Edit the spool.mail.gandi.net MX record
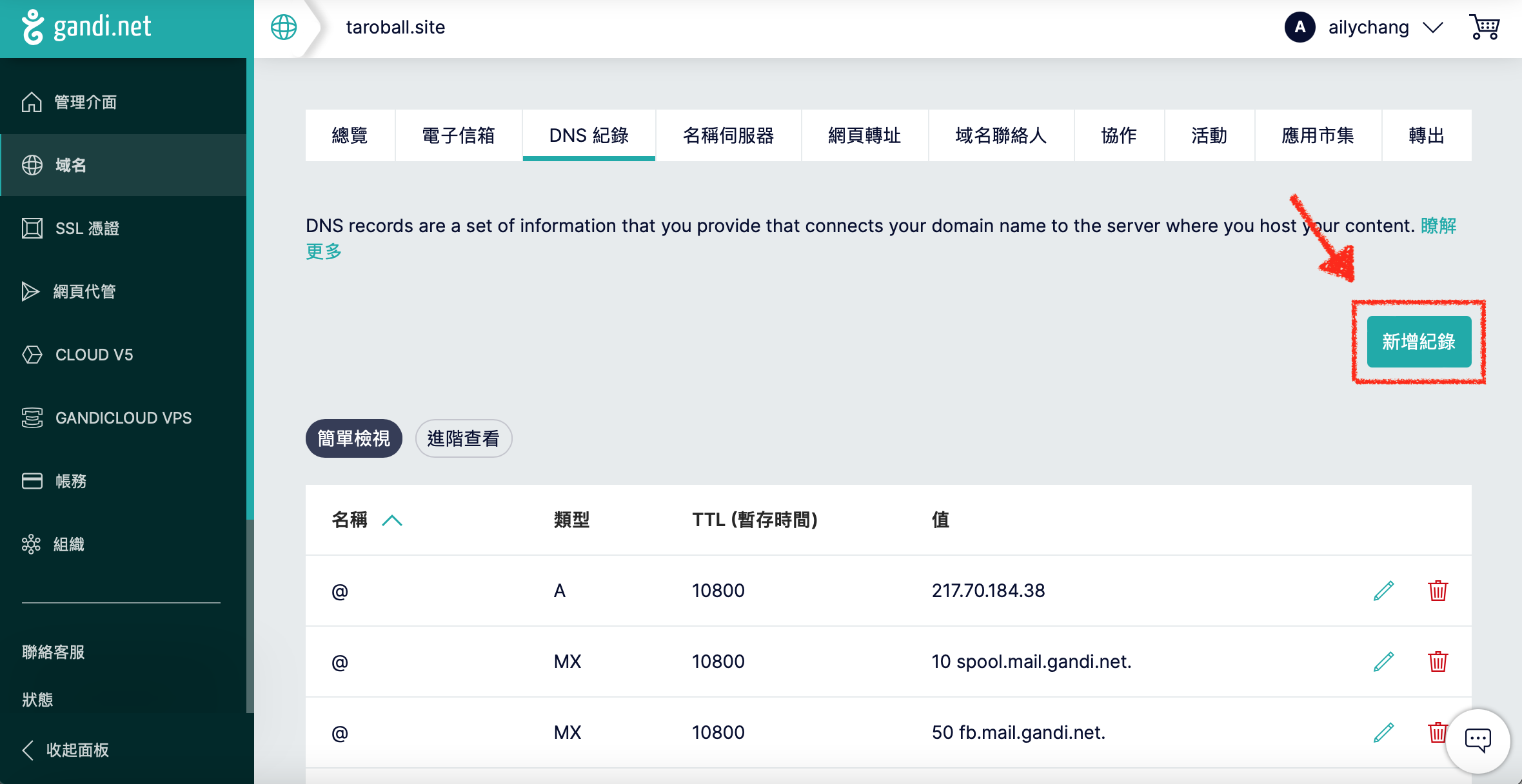This screenshot has width=1522, height=784. coord(1383,661)
